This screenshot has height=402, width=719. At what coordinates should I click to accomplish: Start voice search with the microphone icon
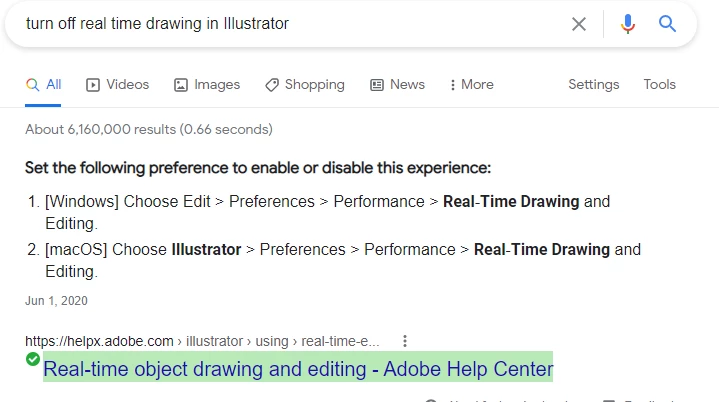628,24
